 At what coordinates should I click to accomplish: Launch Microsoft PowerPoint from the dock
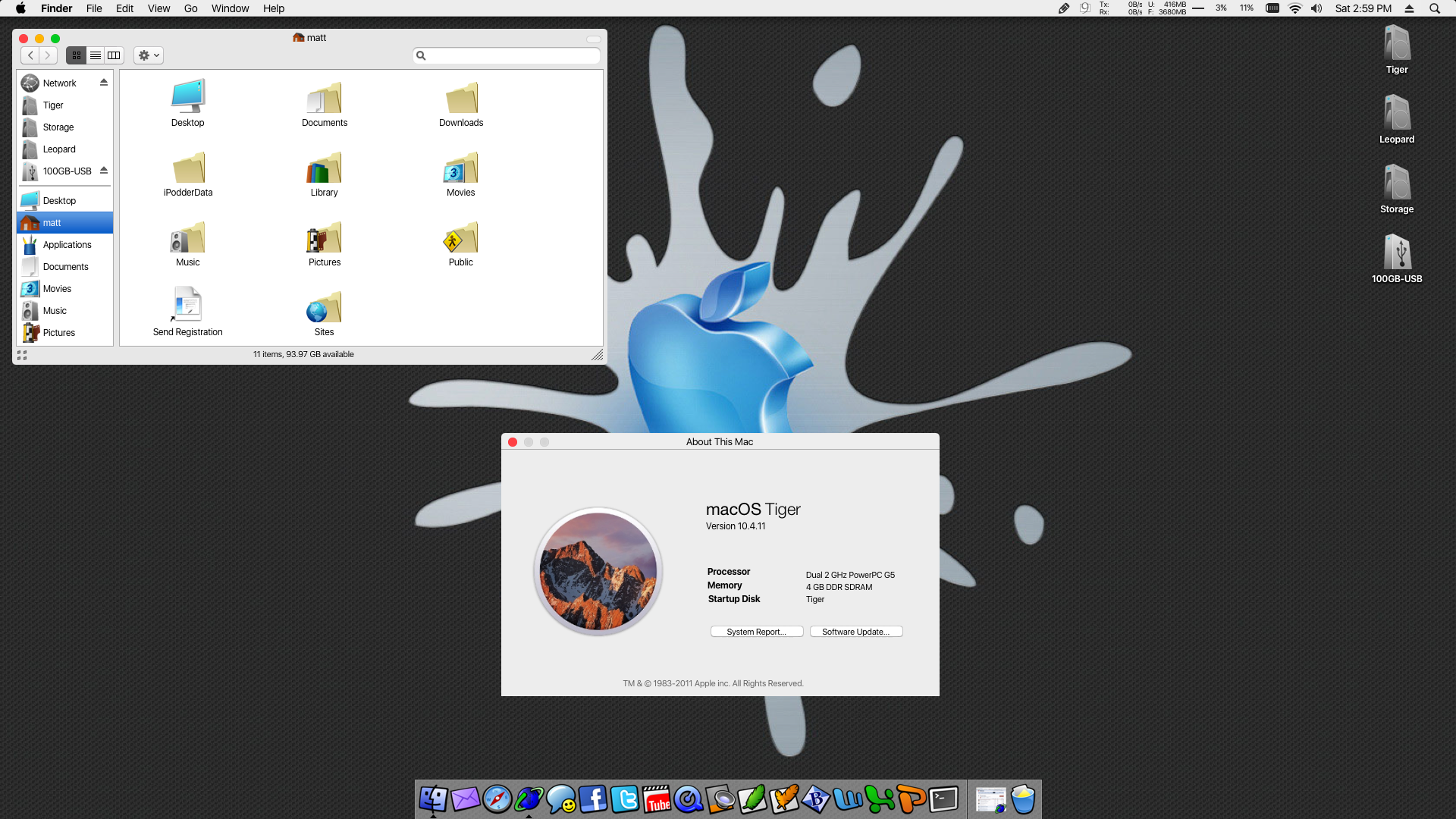pos(911,799)
